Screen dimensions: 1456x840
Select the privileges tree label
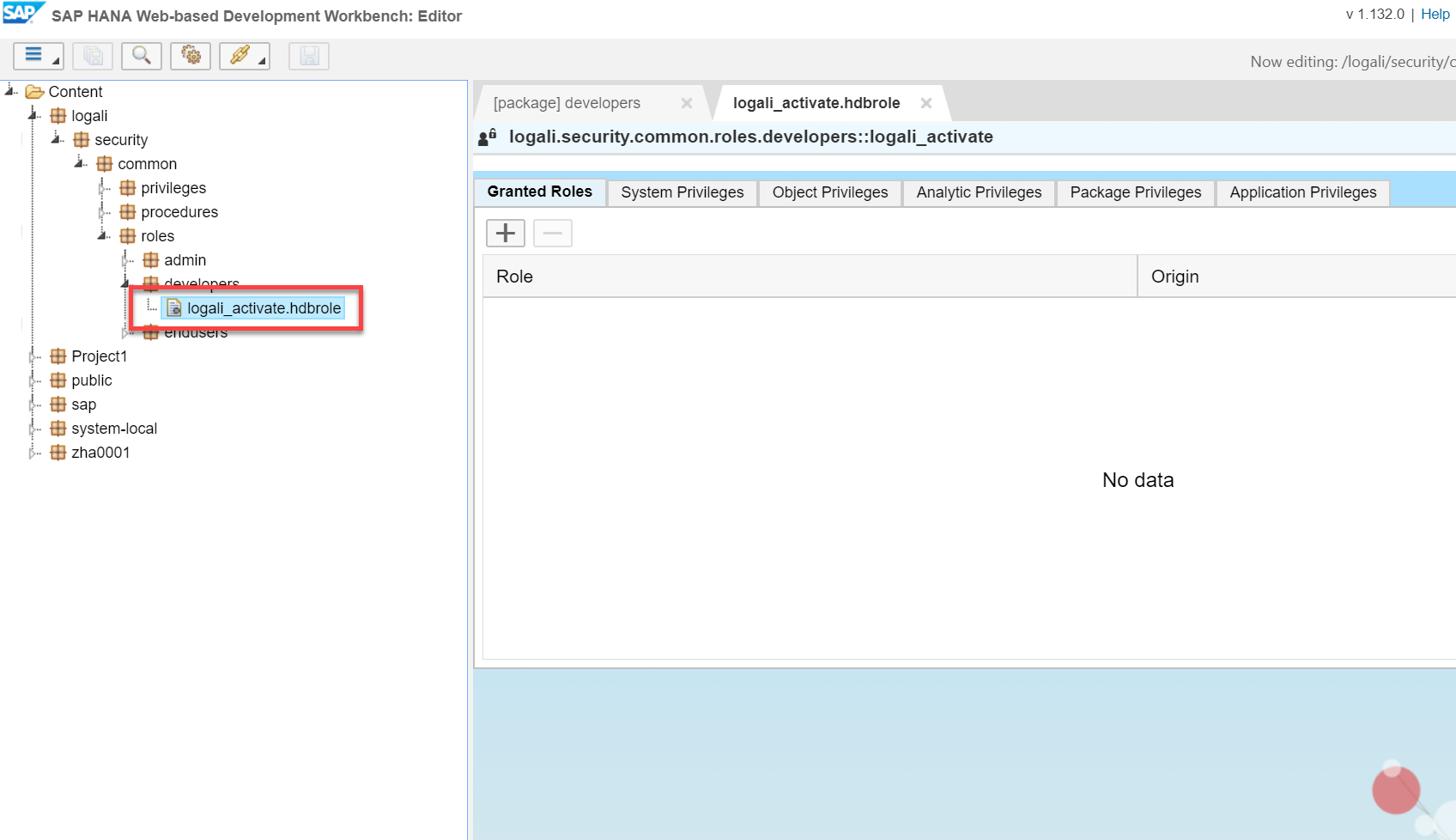(173, 188)
